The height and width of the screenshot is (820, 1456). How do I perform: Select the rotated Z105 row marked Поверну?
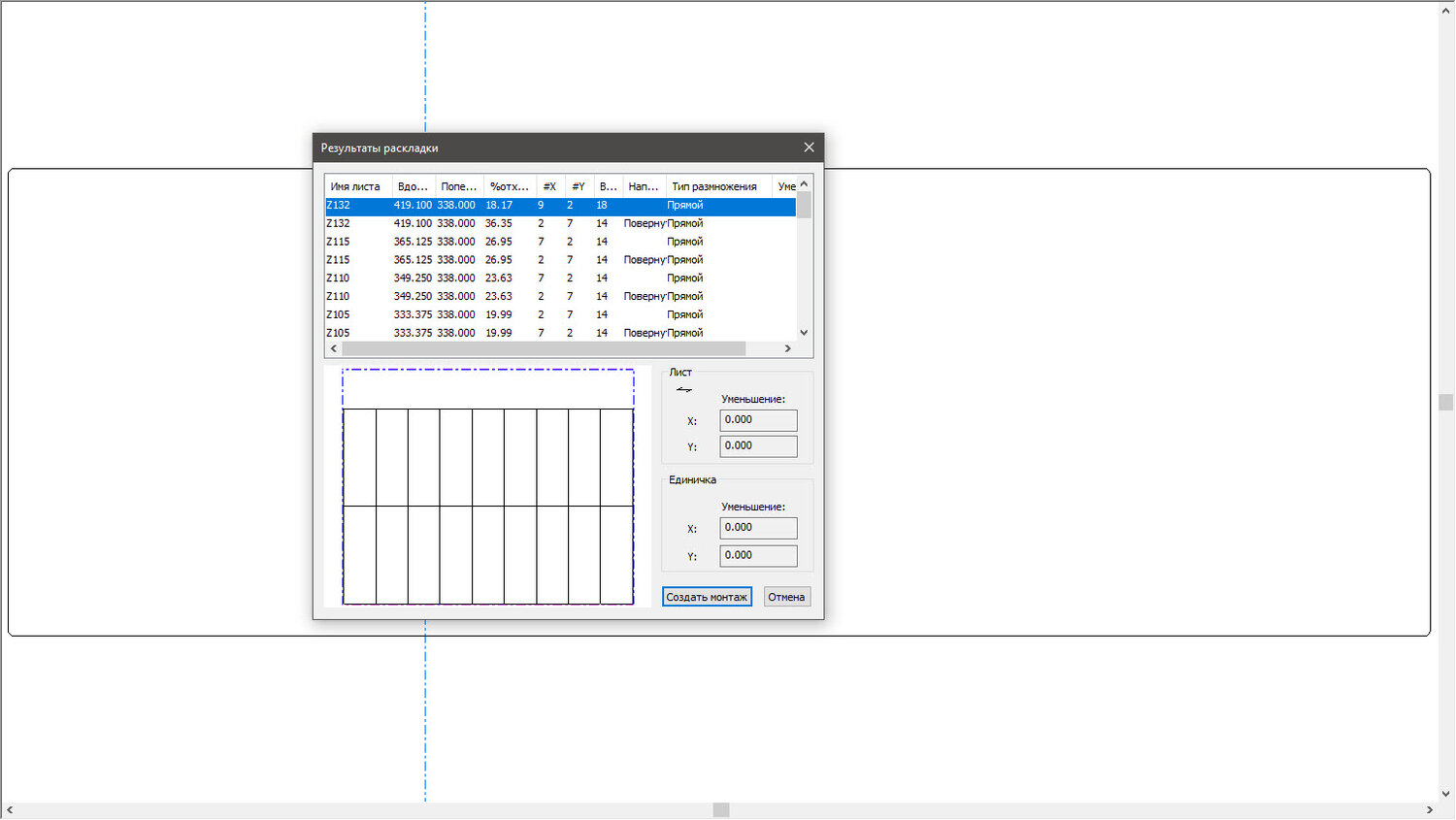coord(560,332)
